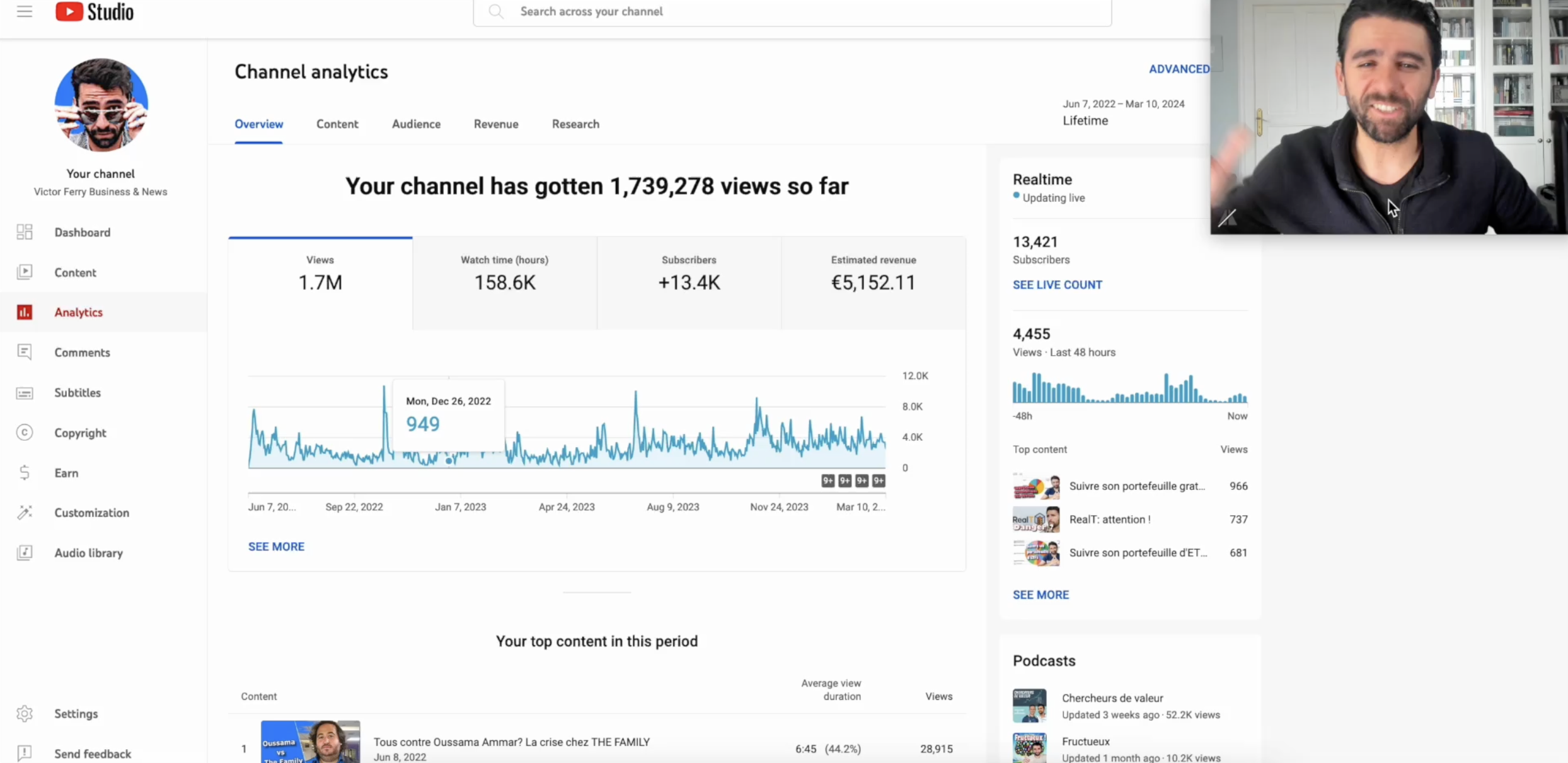Select the Watch time (hours) metric card
The height and width of the screenshot is (763, 1568).
(x=504, y=282)
